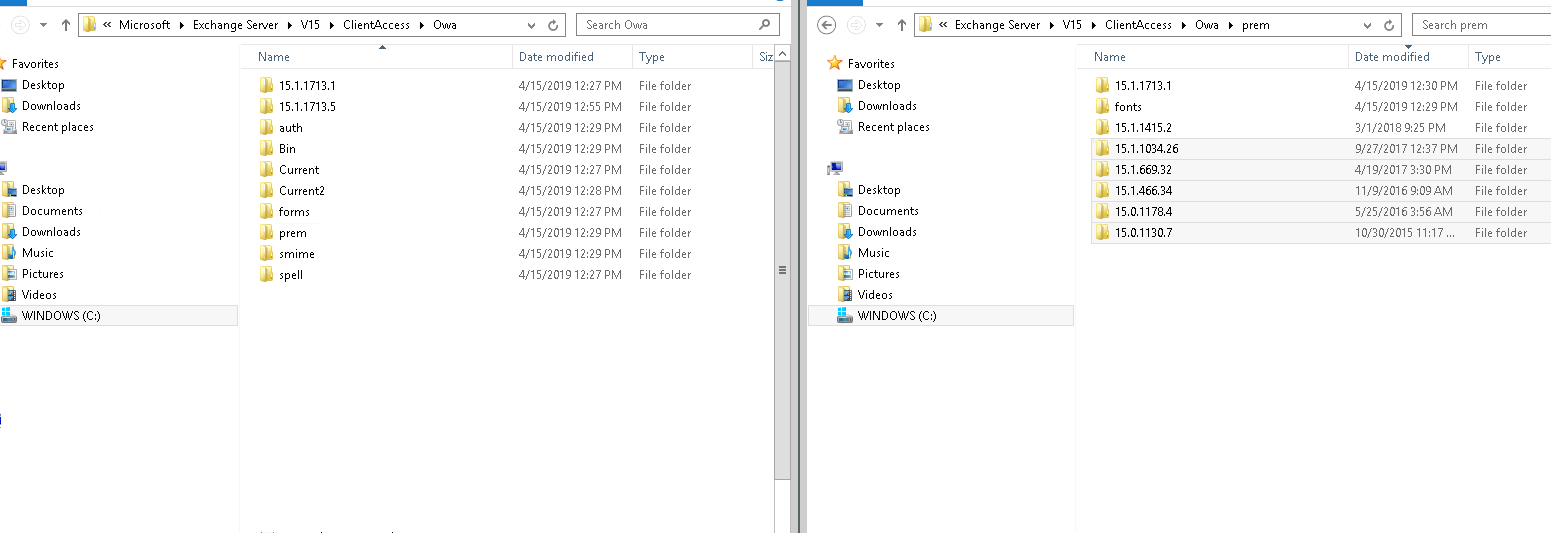Open Recent places in prem window sidebar

894,127
